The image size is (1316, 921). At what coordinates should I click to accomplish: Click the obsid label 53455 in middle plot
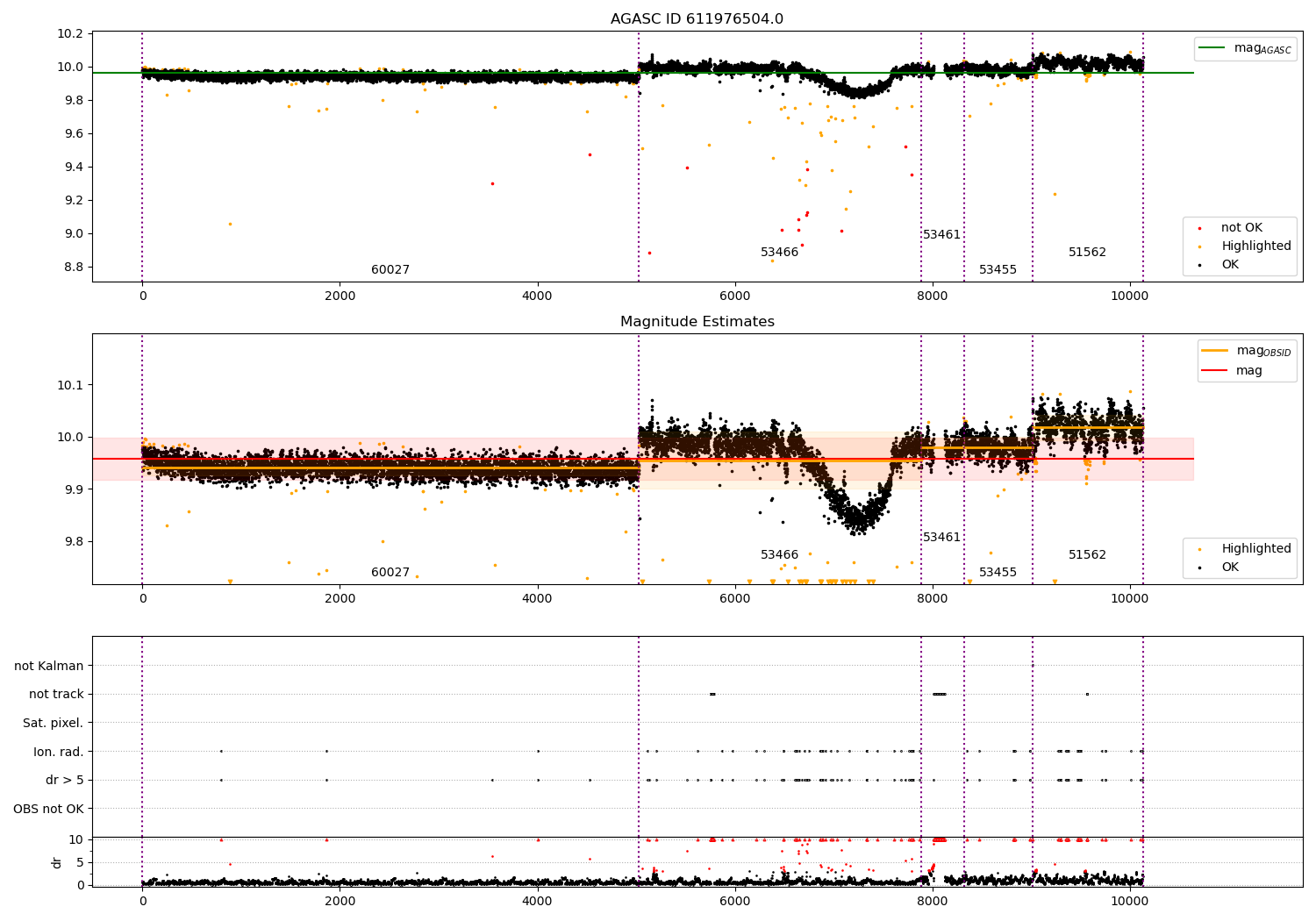[998, 573]
